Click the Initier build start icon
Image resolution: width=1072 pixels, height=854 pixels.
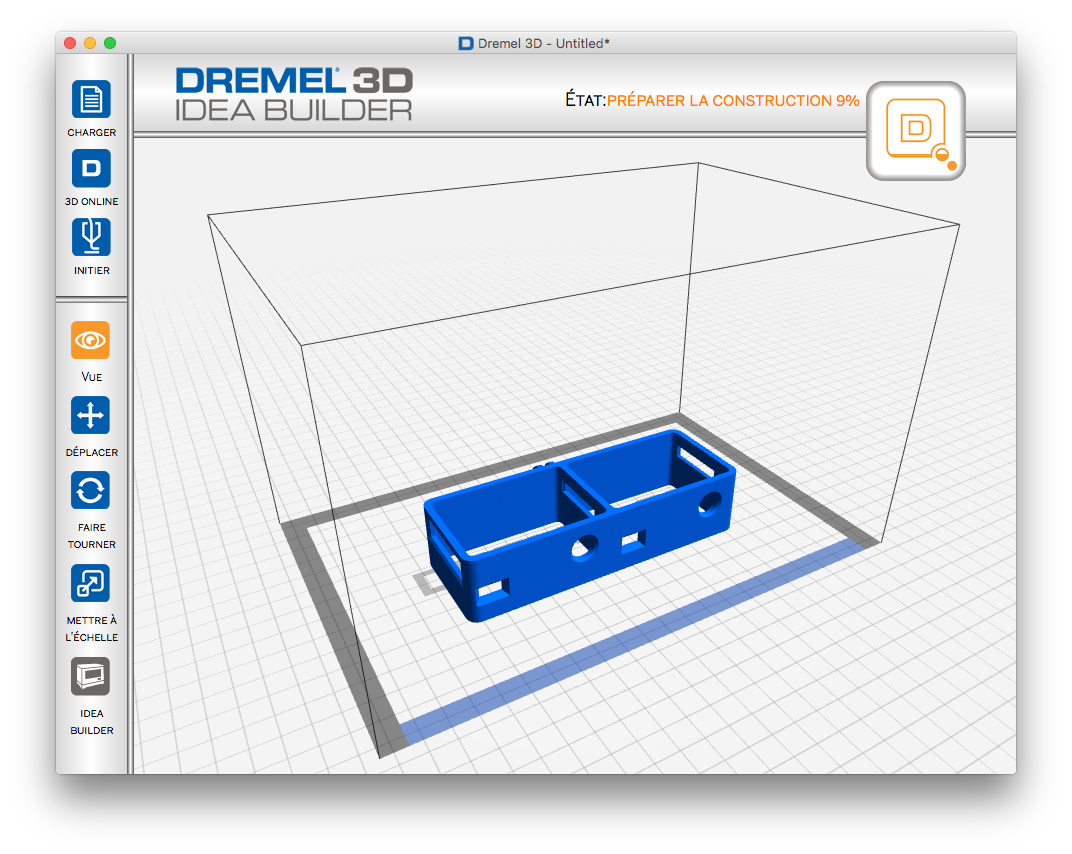tap(91, 238)
